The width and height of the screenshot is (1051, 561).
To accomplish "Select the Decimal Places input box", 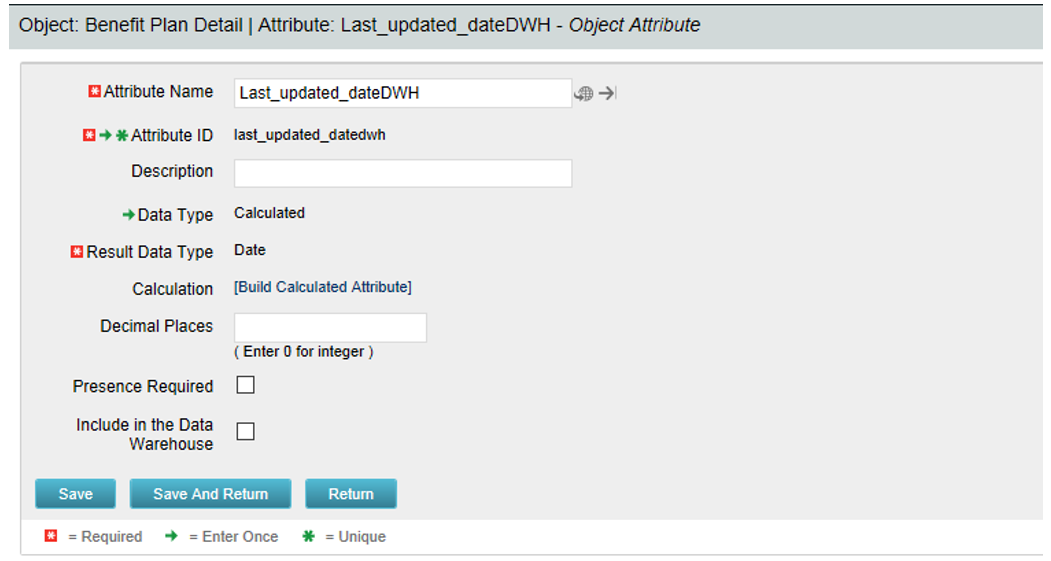I will point(330,328).
